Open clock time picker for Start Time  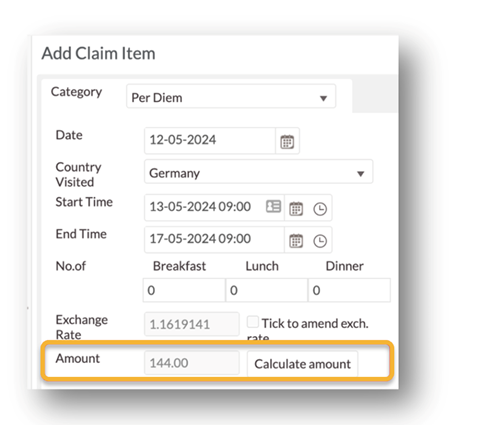coord(320,209)
